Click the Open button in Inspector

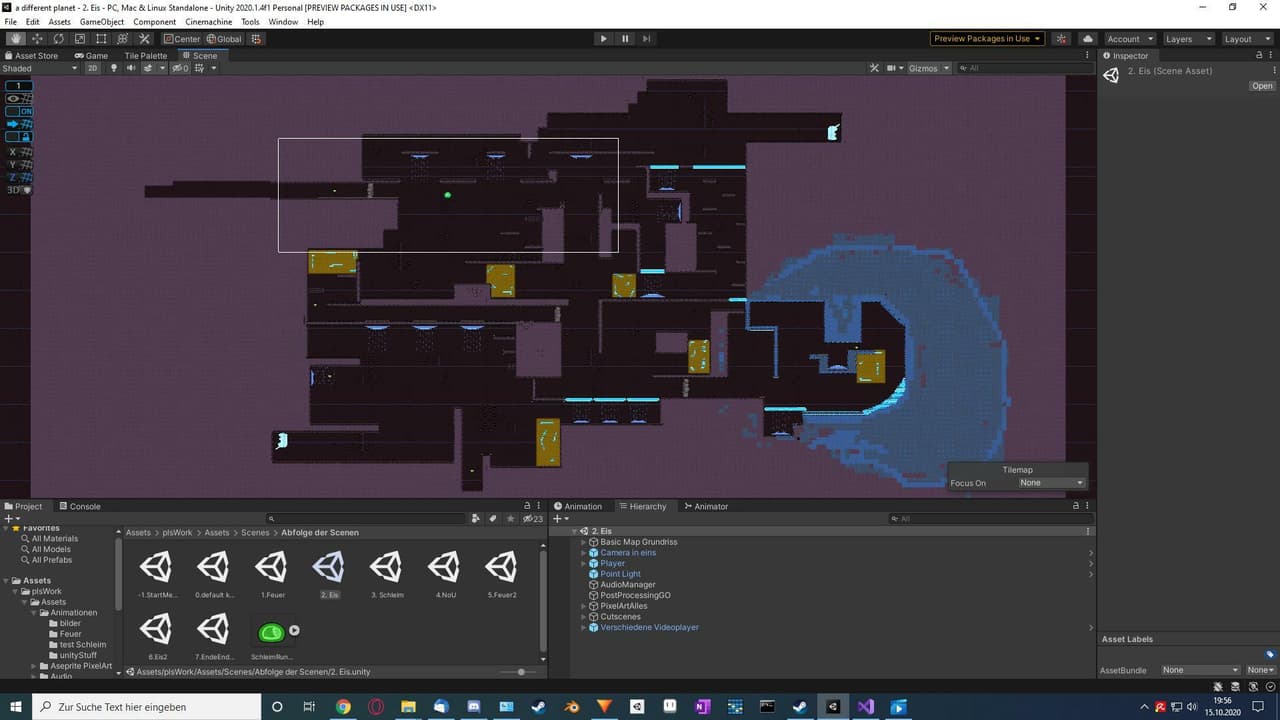(1263, 86)
